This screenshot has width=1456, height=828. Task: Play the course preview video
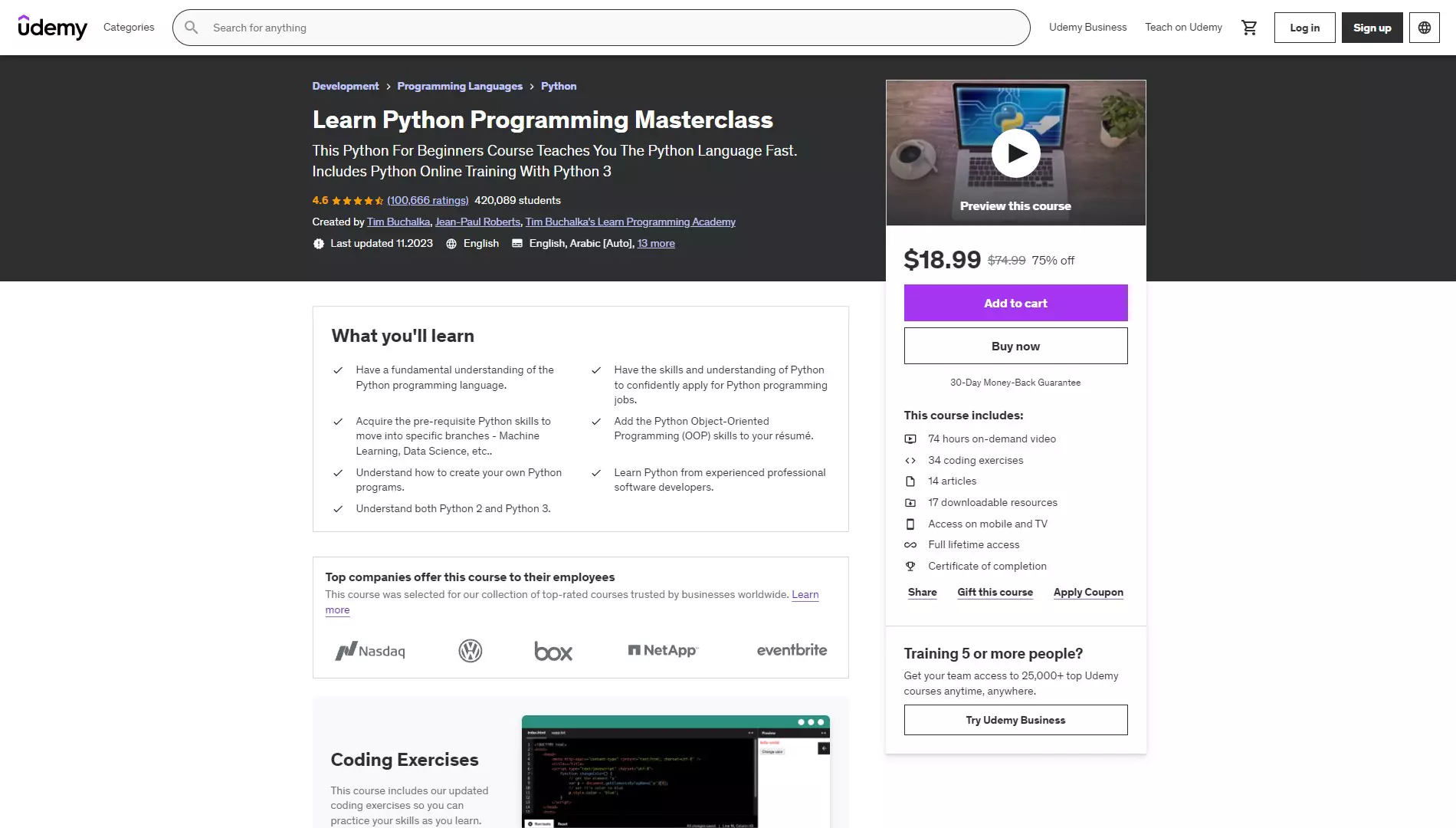[x=1015, y=153]
